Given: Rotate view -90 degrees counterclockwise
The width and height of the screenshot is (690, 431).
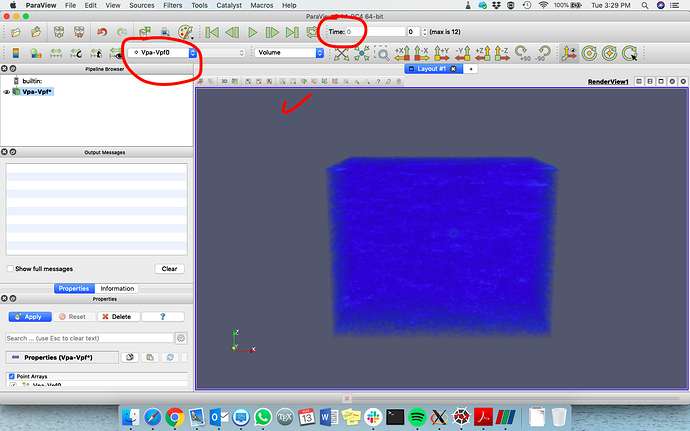Looking at the screenshot, I should click(543, 53).
